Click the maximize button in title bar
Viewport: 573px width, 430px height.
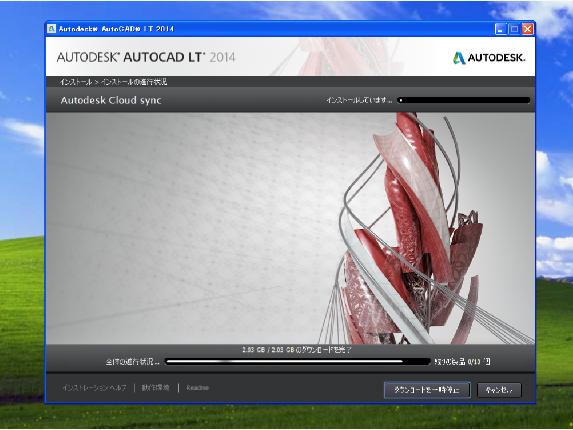tap(514, 29)
